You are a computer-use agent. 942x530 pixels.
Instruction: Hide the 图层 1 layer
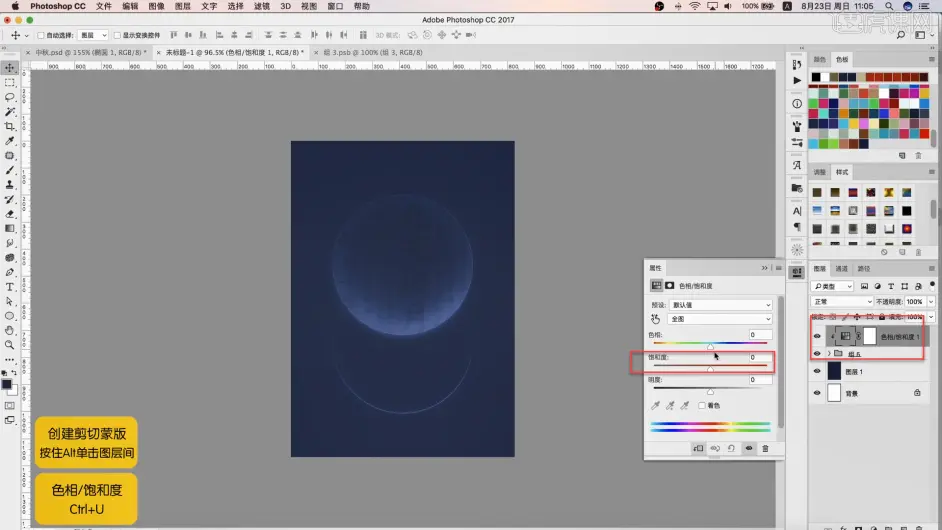point(817,371)
